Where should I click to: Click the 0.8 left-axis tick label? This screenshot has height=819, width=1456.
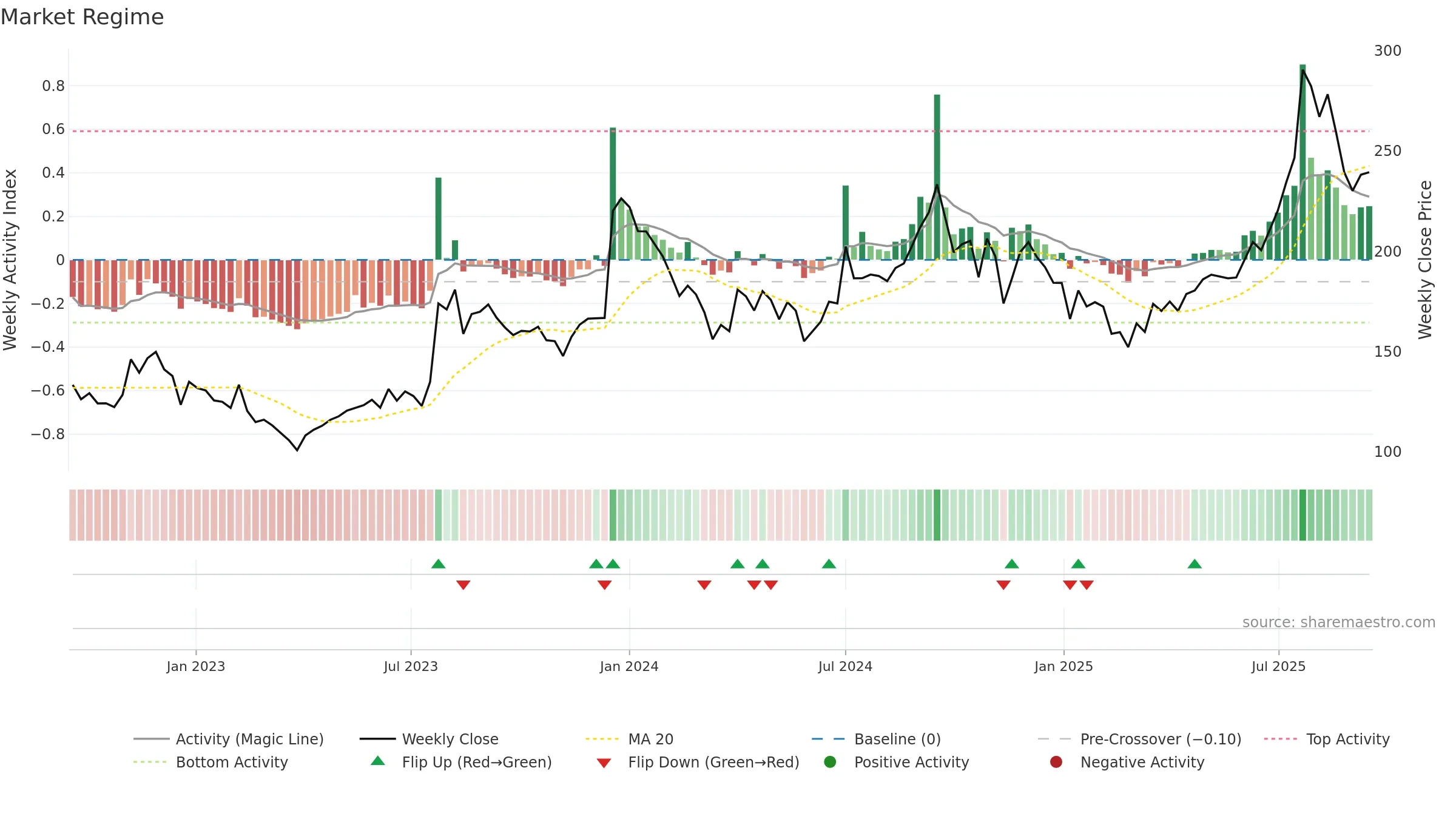tap(53, 86)
